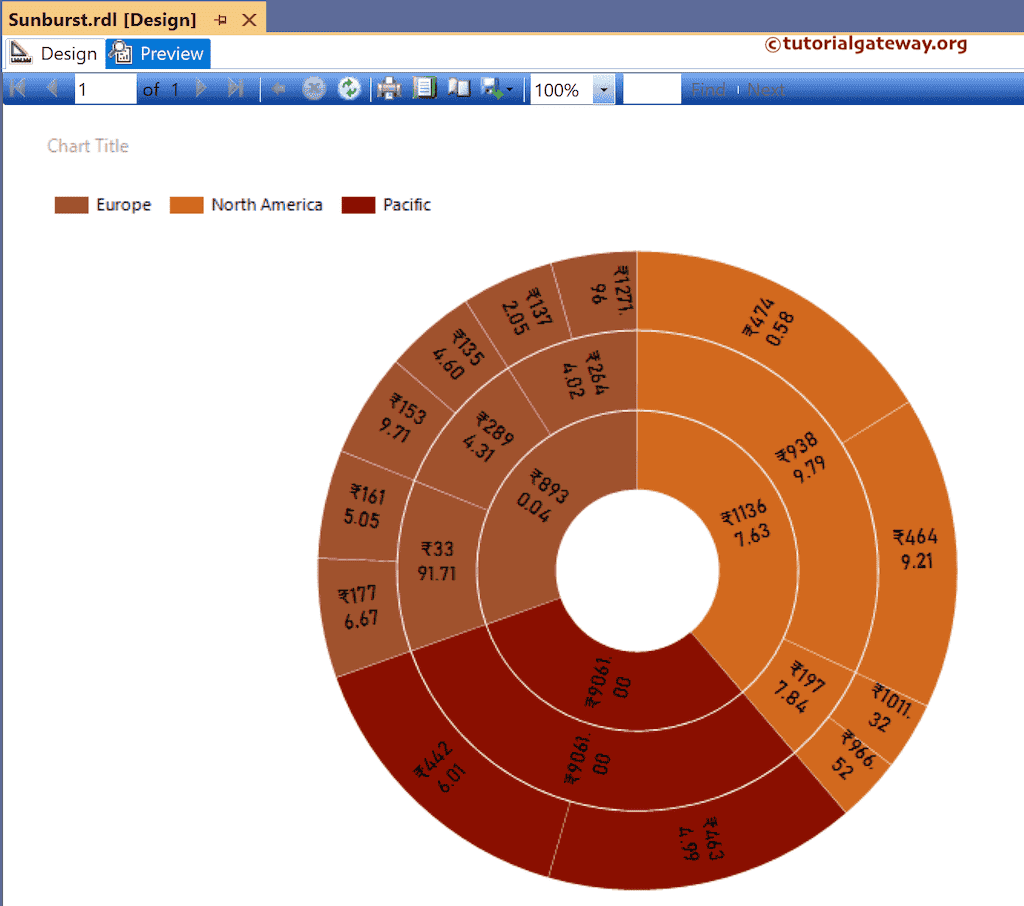Select the Preview tab
Viewport: 1024px width, 906px height.
pyautogui.click(x=168, y=53)
